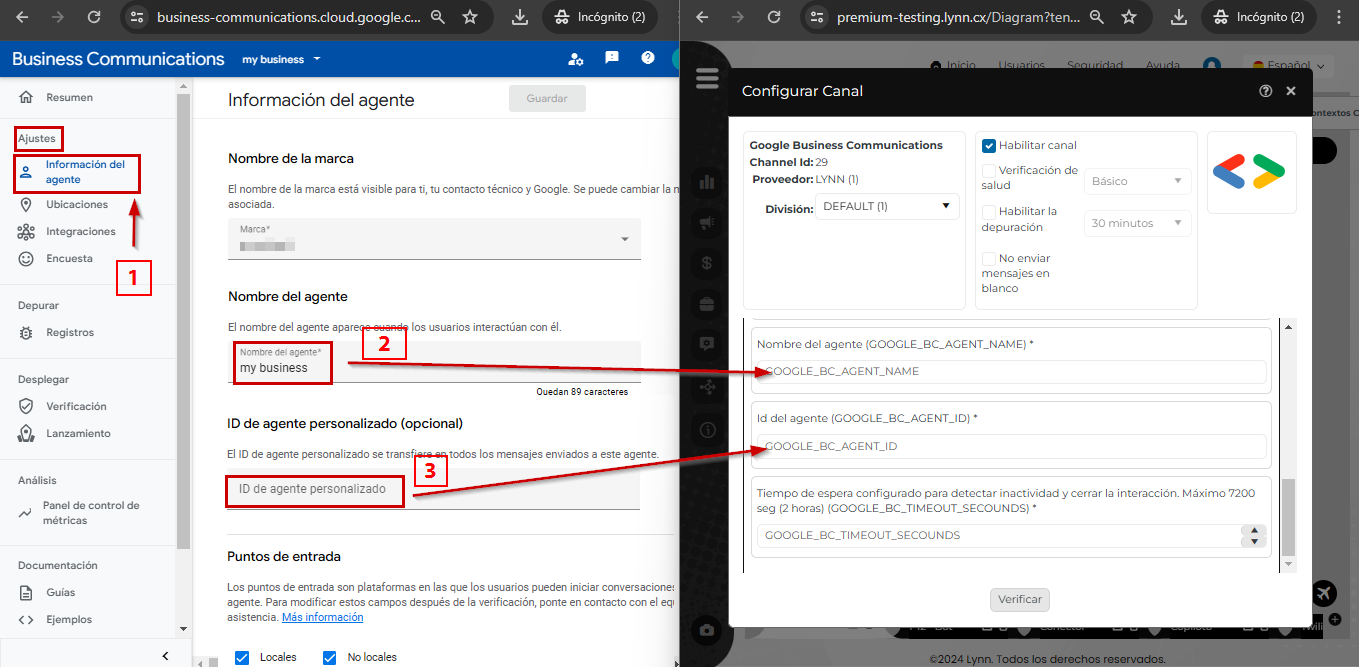Screen dimensions: 1359x667
Task: Open help for the Configurar Canal dialog
Action: [x=1265, y=91]
